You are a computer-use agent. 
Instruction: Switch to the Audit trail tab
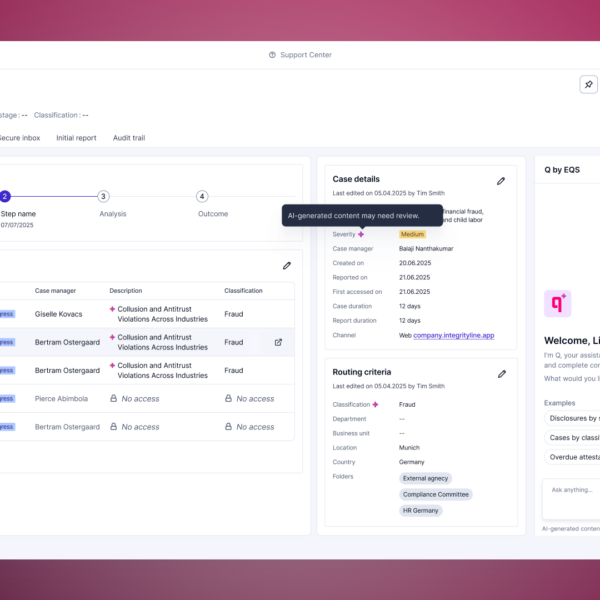click(x=129, y=138)
